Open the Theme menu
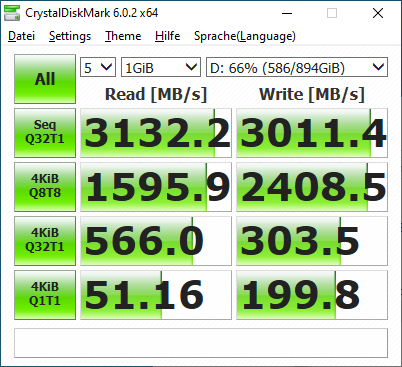402x367 pixels. pos(123,36)
